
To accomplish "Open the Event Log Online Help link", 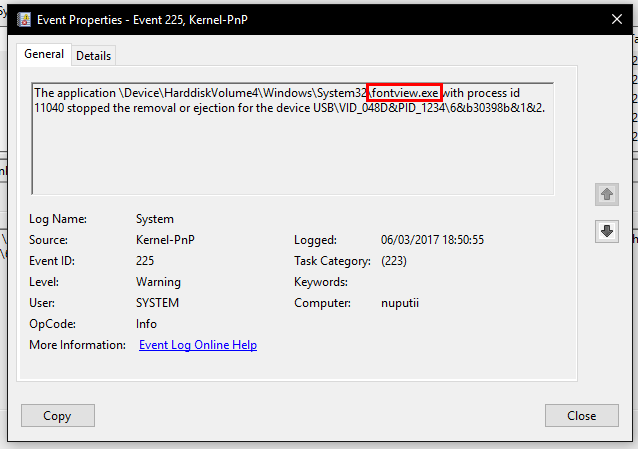I will 197,345.
